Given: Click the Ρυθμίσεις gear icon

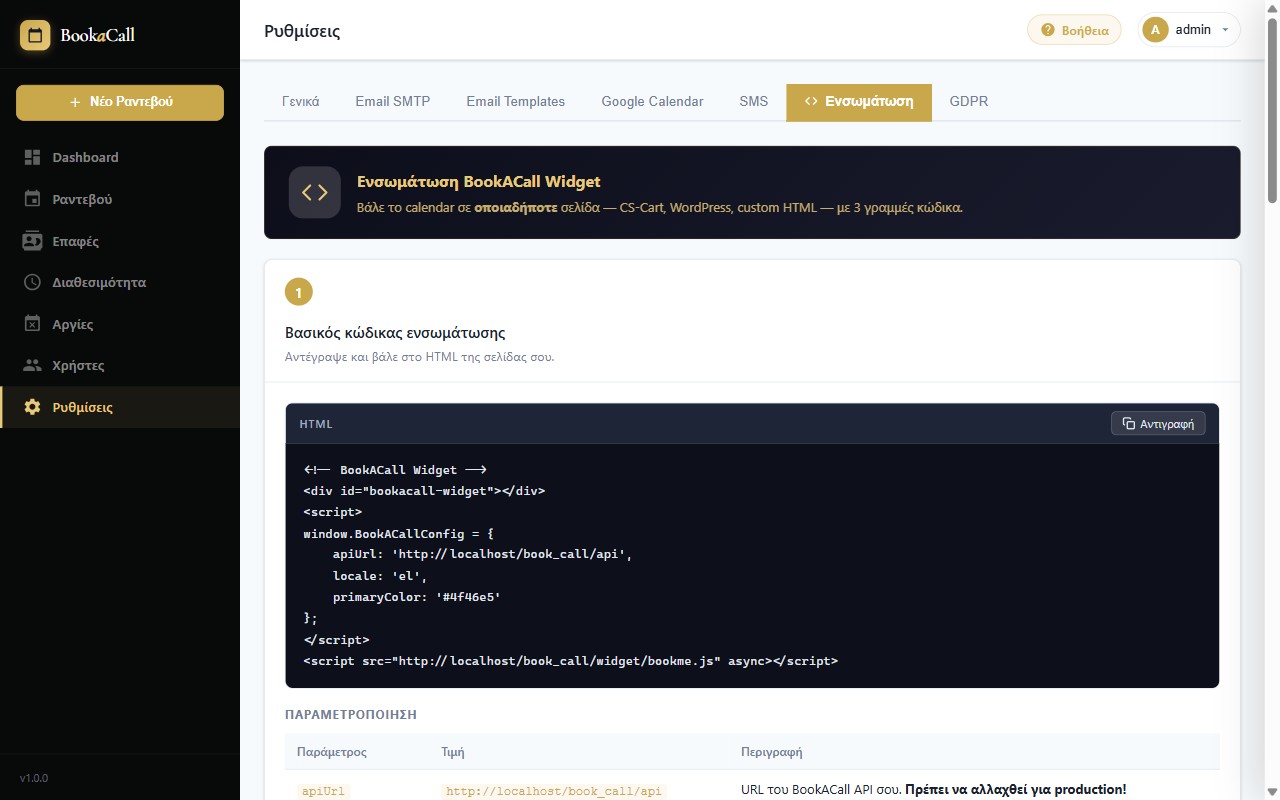Looking at the screenshot, I should (32, 407).
